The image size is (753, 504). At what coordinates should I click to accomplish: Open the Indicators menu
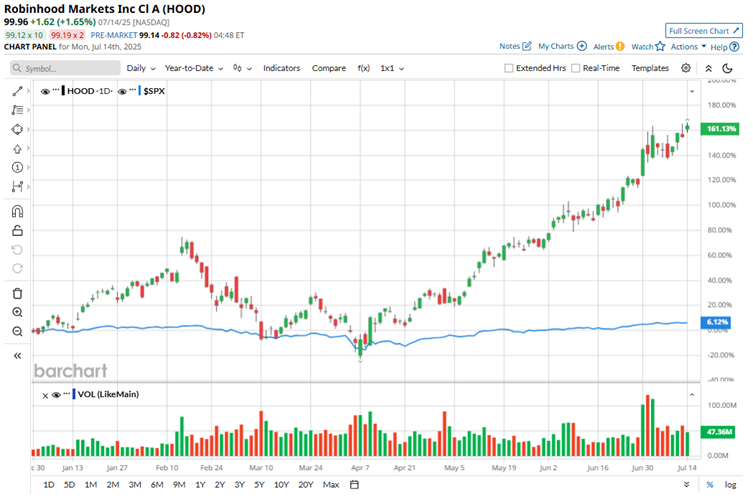tap(281, 68)
